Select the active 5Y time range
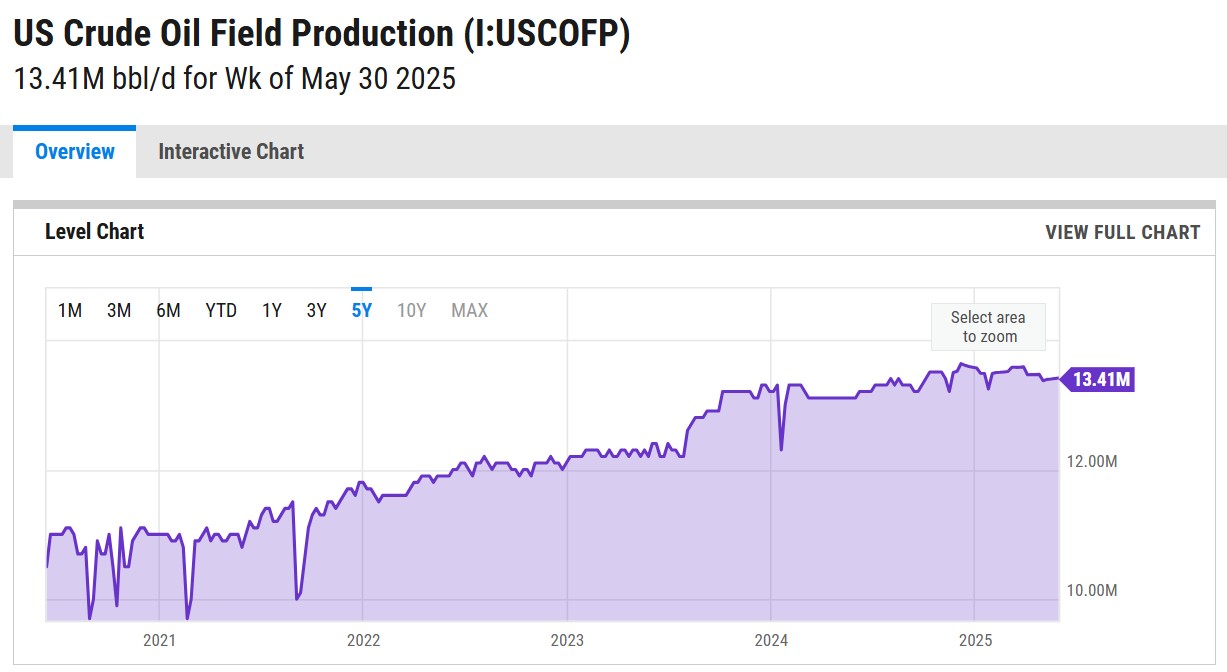 pos(361,310)
